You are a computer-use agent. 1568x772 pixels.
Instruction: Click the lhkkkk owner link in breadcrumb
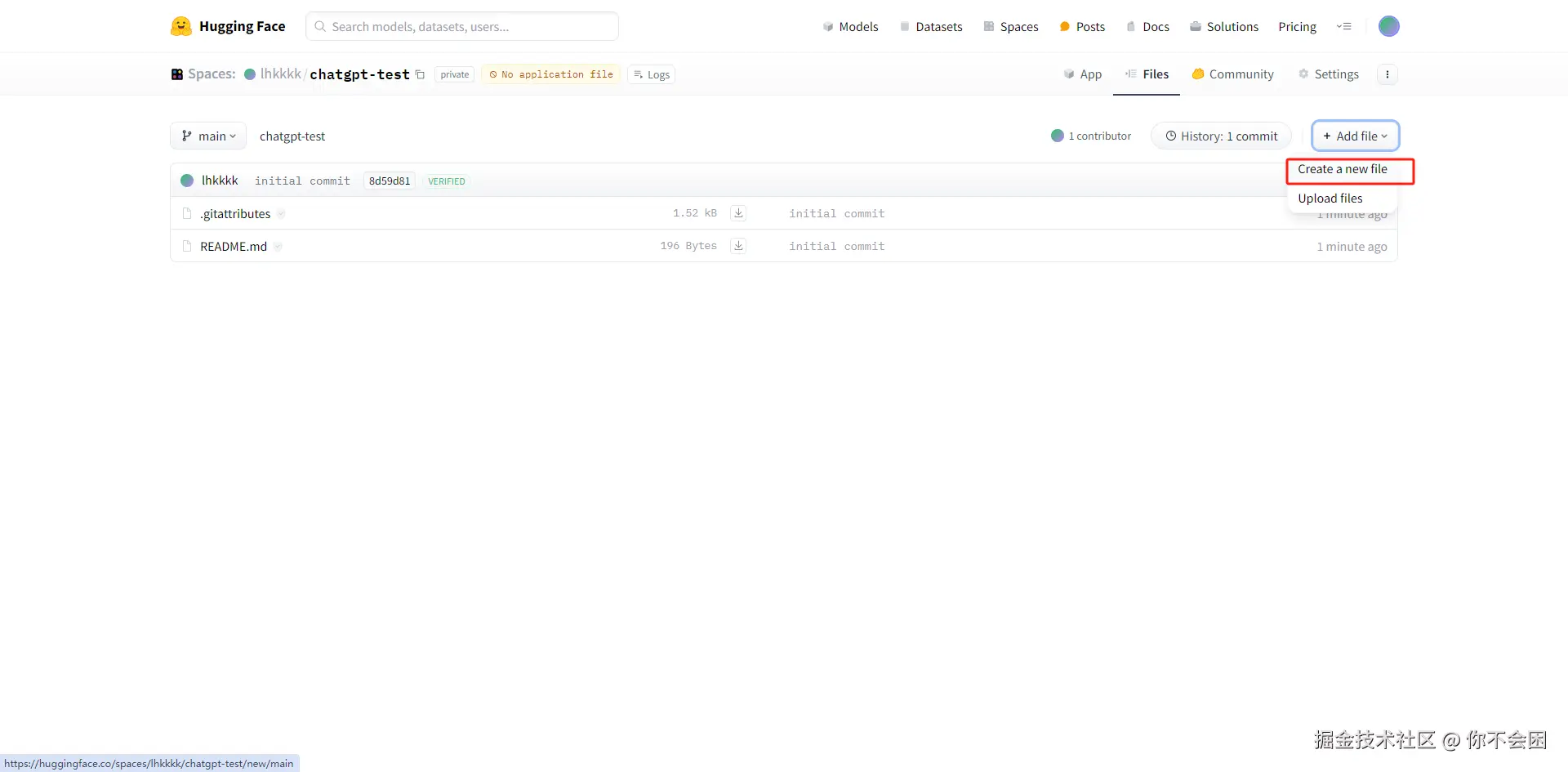(x=281, y=74)
